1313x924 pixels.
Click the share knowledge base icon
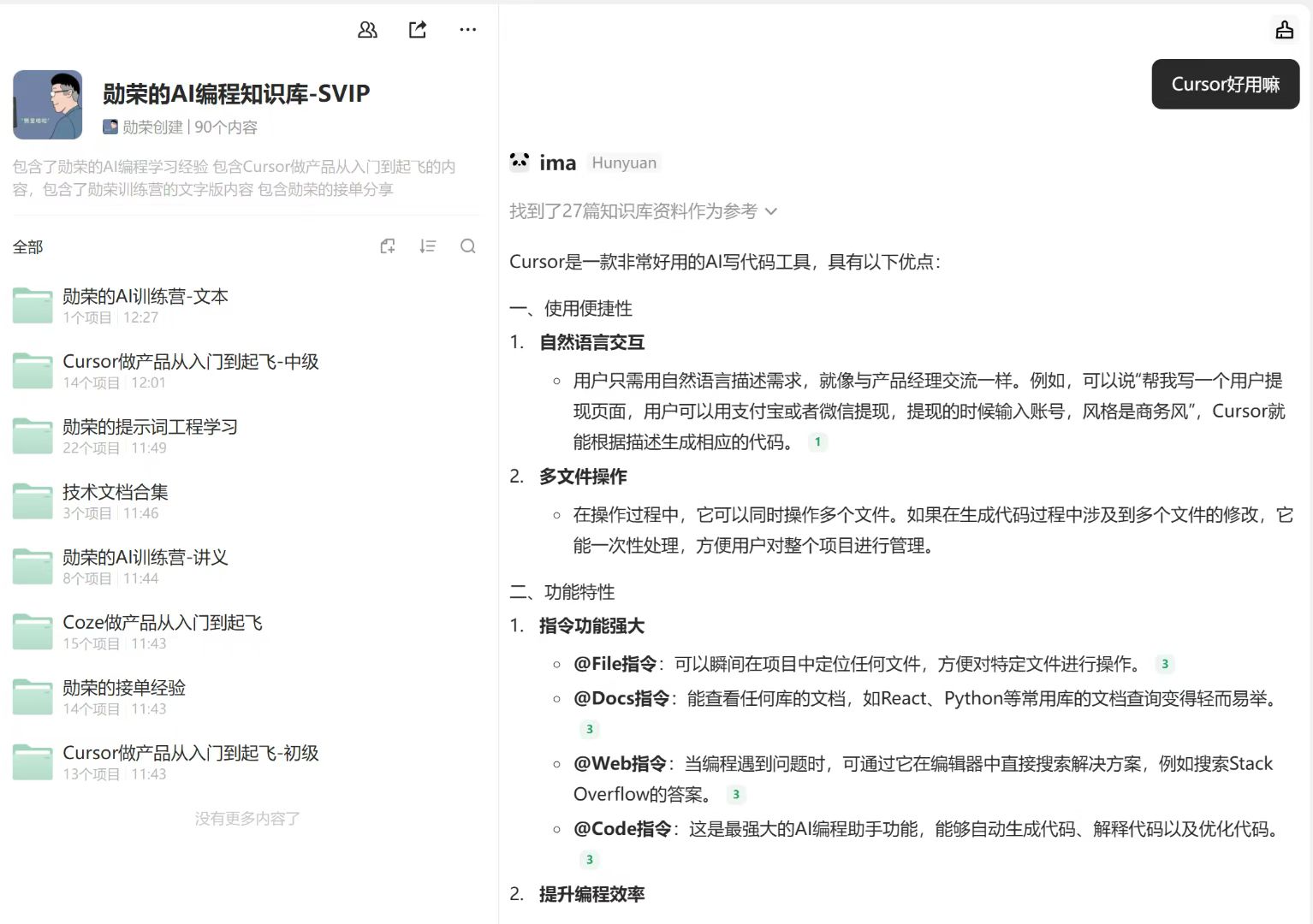418,30
